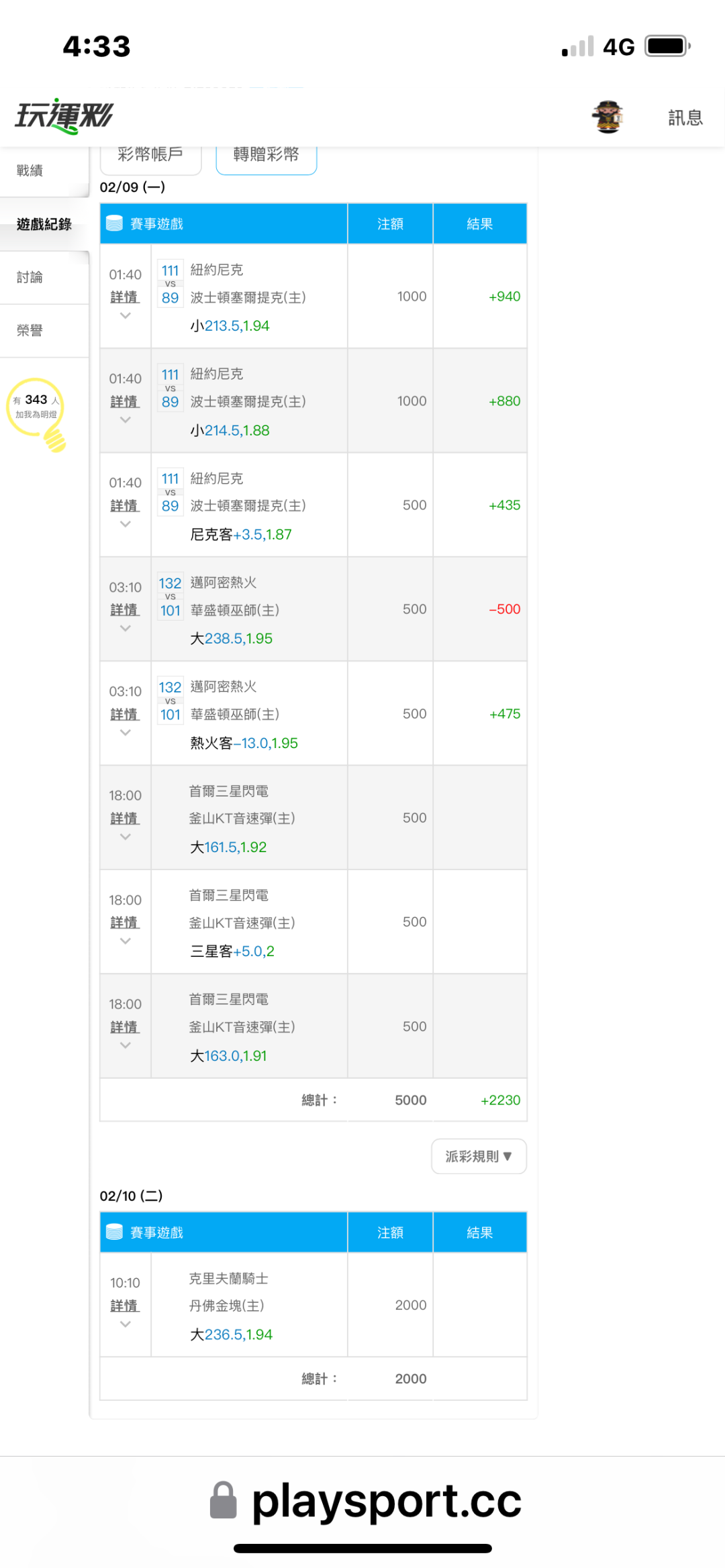The image size is (725, 1568).
Task: Expand the 派彩規則 dropdown
Action: (479, 1156)
